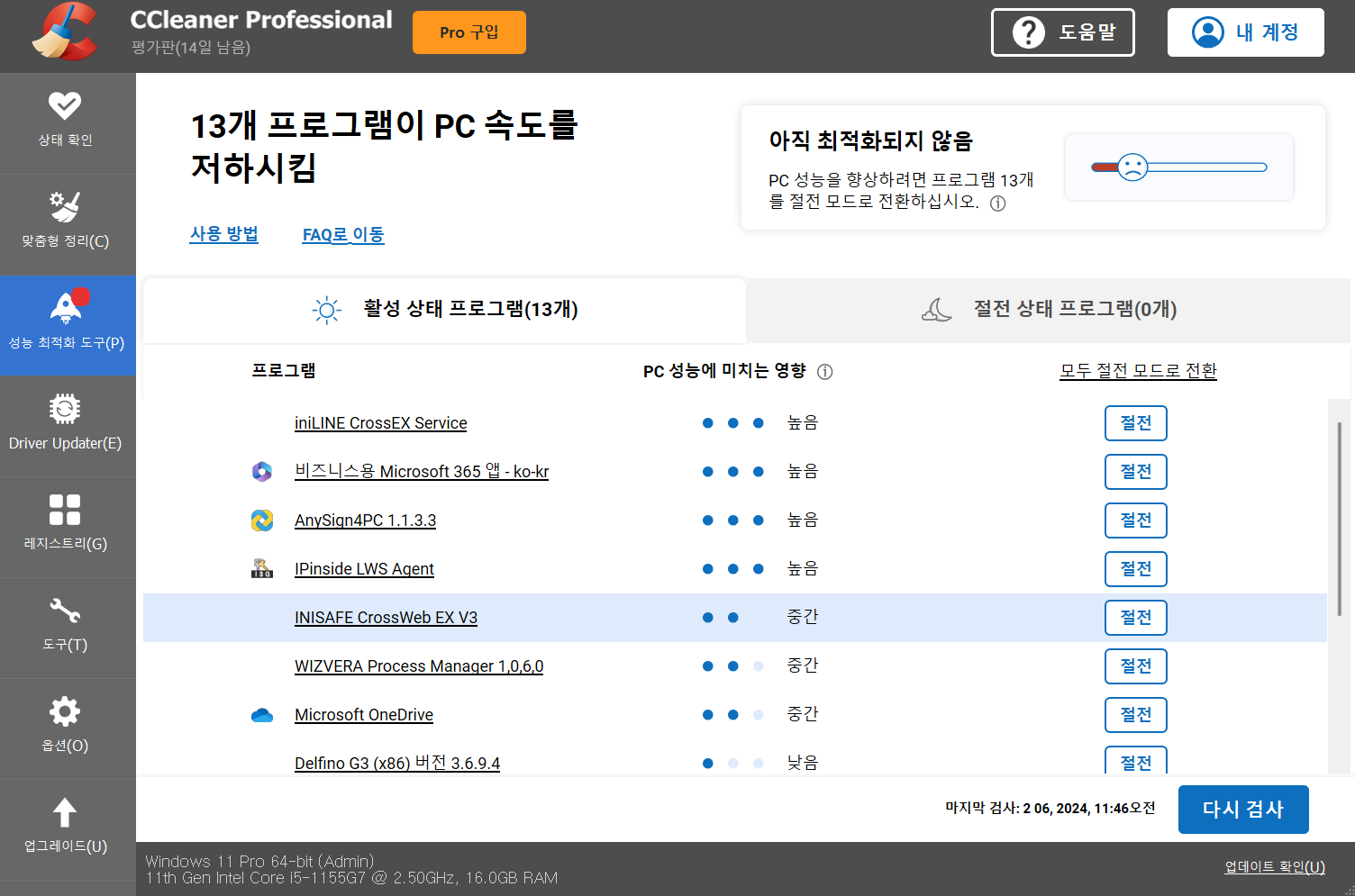Viewport: 1355px width, 896px height.
Task: Click 절전 for 비즈니스용 Microsoft 365 앱
Action: pyautogui.click(x=1136, y=472)
